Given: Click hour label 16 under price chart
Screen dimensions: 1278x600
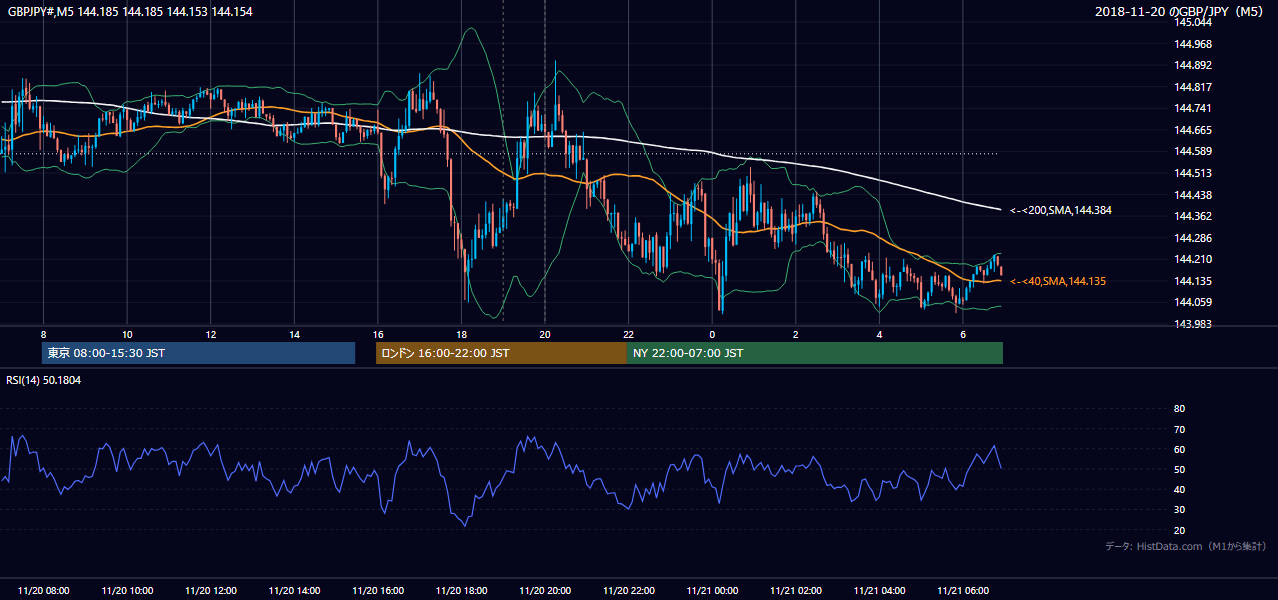Looking at the screenshot, I should 377,334.
